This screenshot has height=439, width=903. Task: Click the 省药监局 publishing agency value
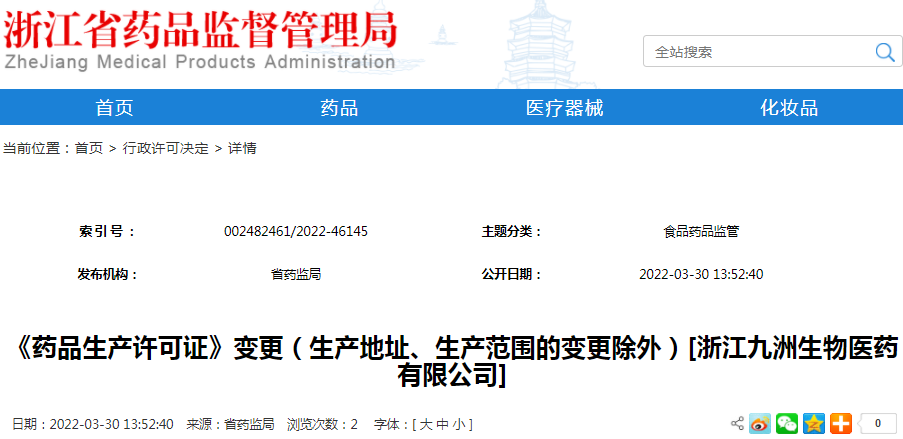coord(296,274)
